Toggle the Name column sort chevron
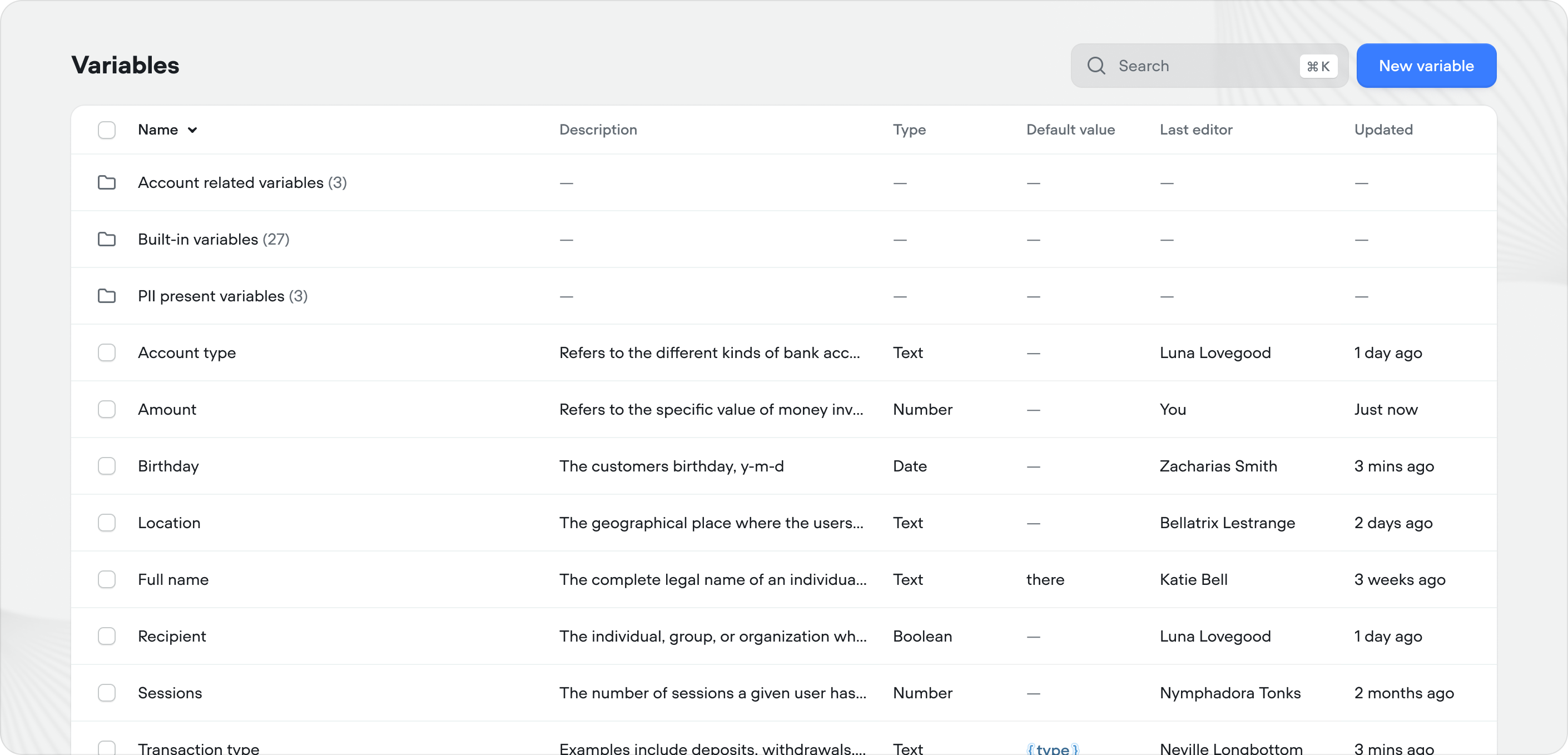 (193, 130)
